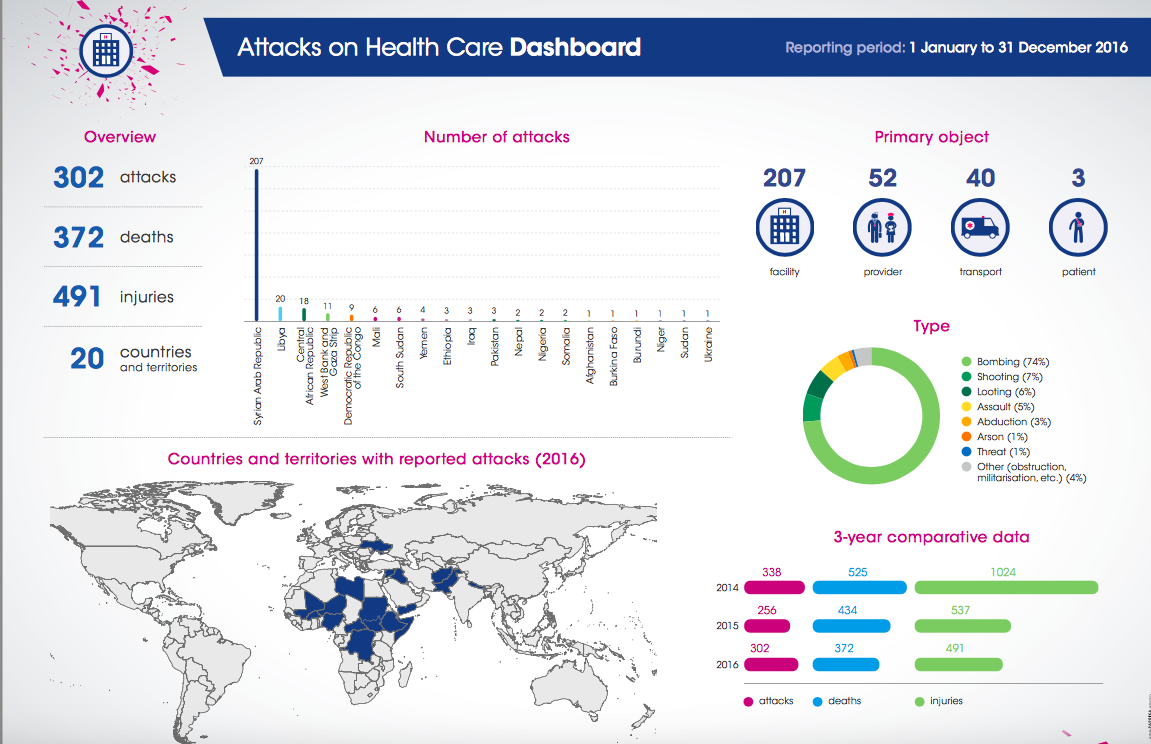Click the Syrian Arab Republic bar

tap(257, 245)
